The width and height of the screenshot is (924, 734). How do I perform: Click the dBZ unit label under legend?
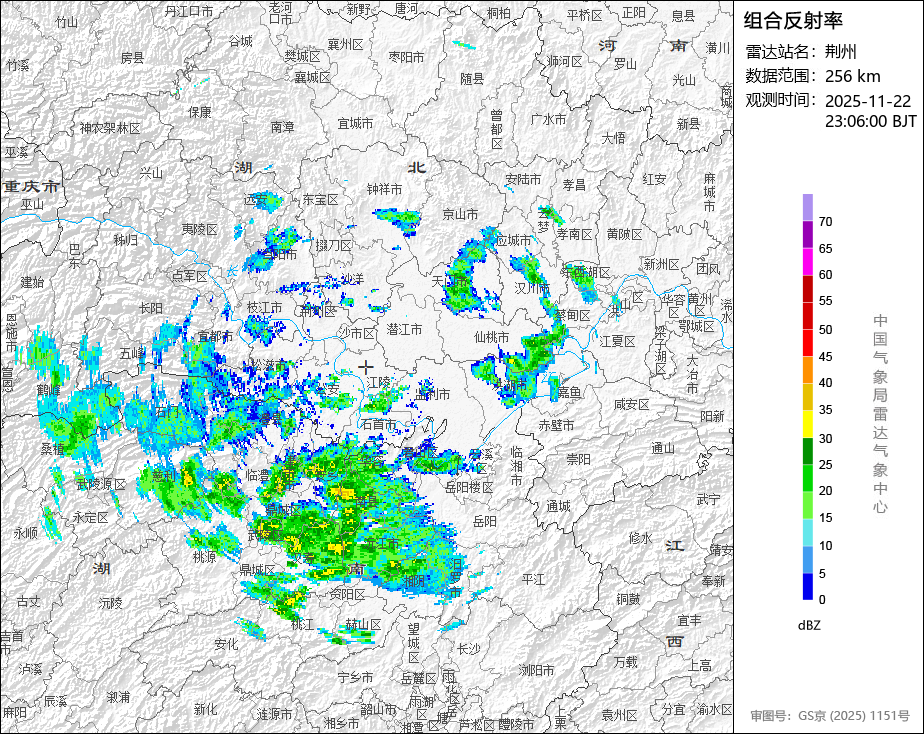808,626
